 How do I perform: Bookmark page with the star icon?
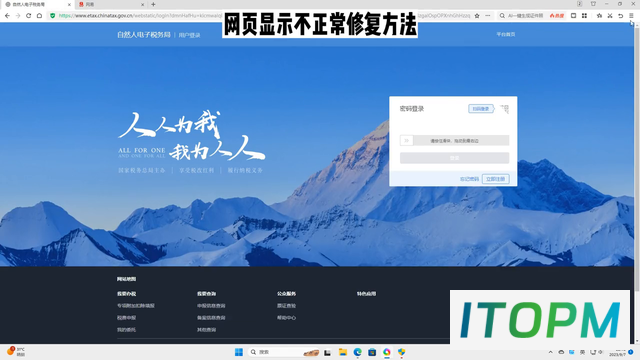(477, 16)
